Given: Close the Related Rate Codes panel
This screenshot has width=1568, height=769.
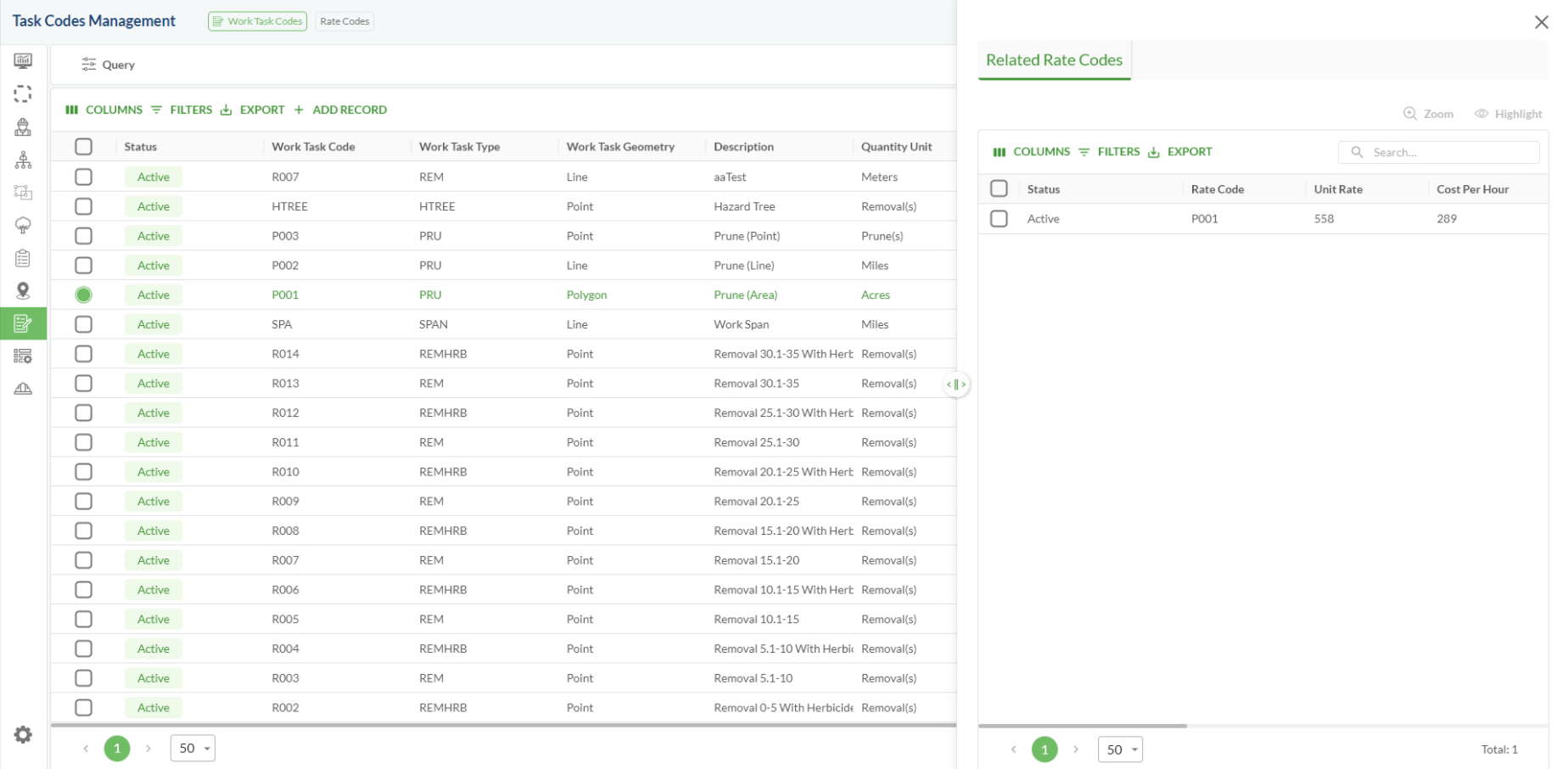Looking at the screenshot, I should pos(1541,22).
